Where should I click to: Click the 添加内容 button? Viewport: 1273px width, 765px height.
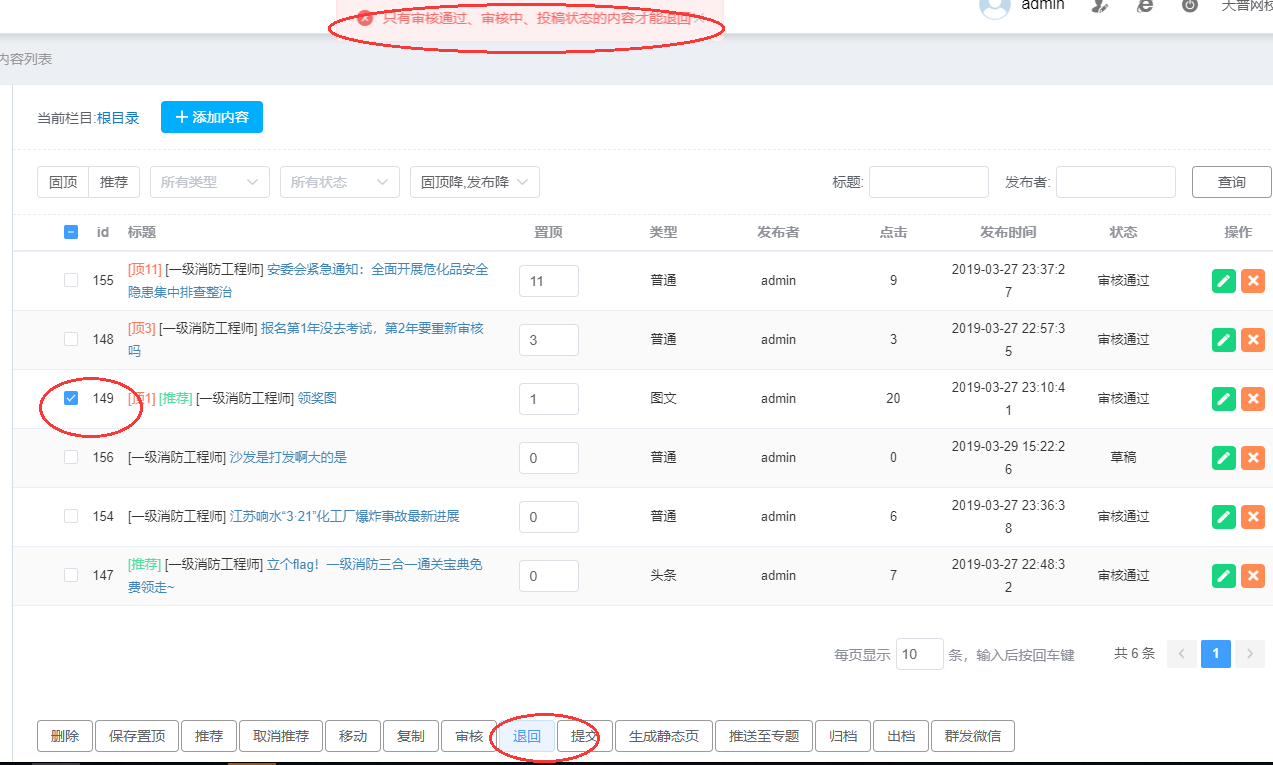pos(212,117)
